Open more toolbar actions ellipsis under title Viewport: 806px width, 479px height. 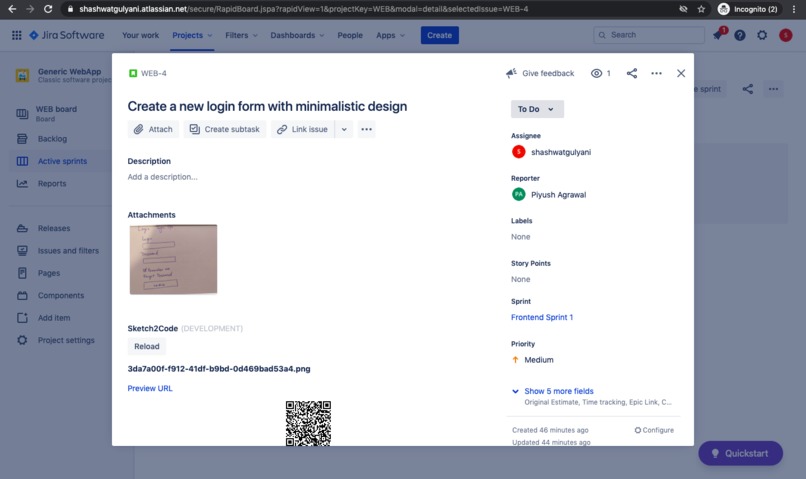(x=367, y=129)
